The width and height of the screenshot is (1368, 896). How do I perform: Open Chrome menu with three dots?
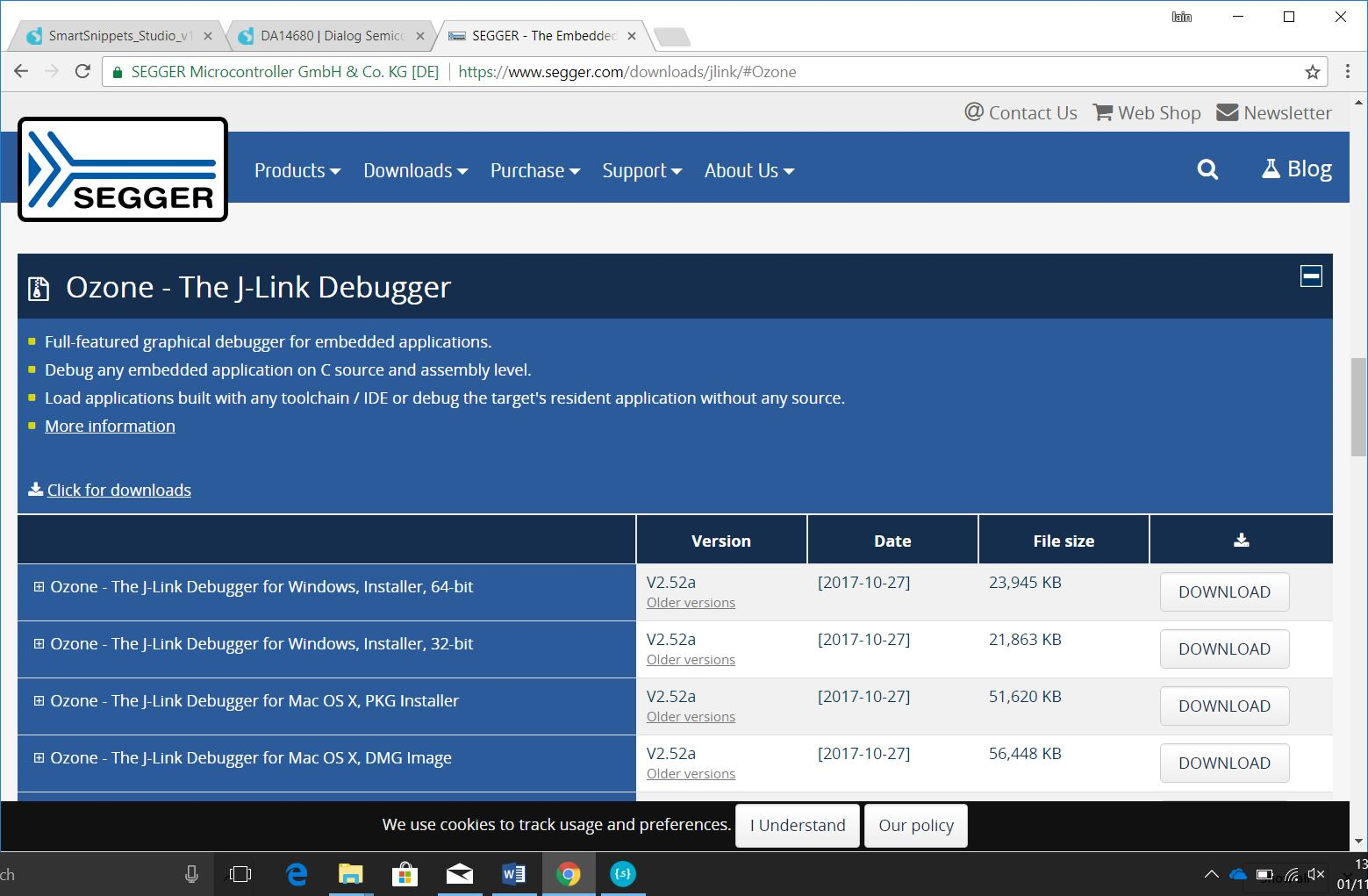1348,72
